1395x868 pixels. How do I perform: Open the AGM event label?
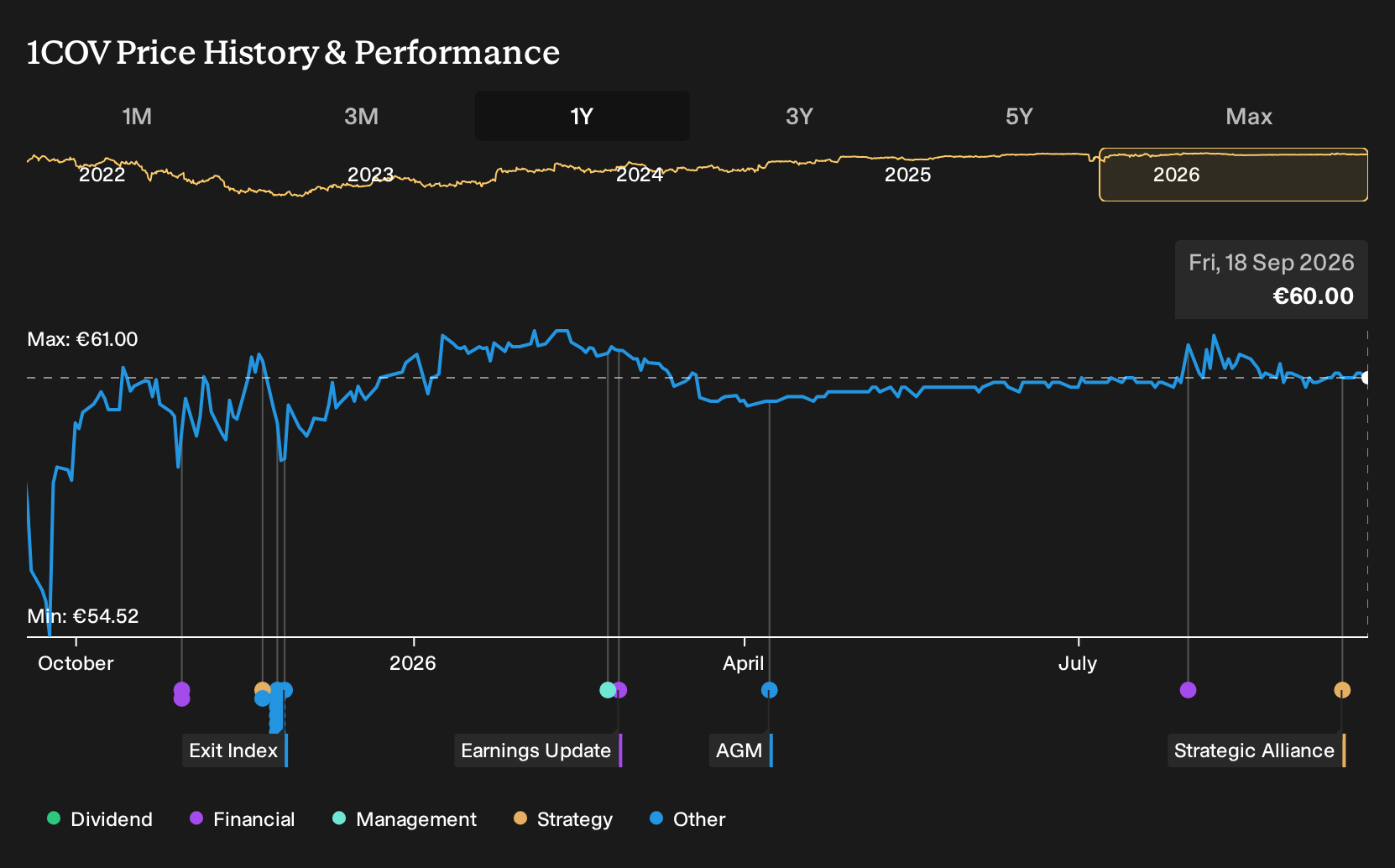pyautogui.click(x=740, y=750)
